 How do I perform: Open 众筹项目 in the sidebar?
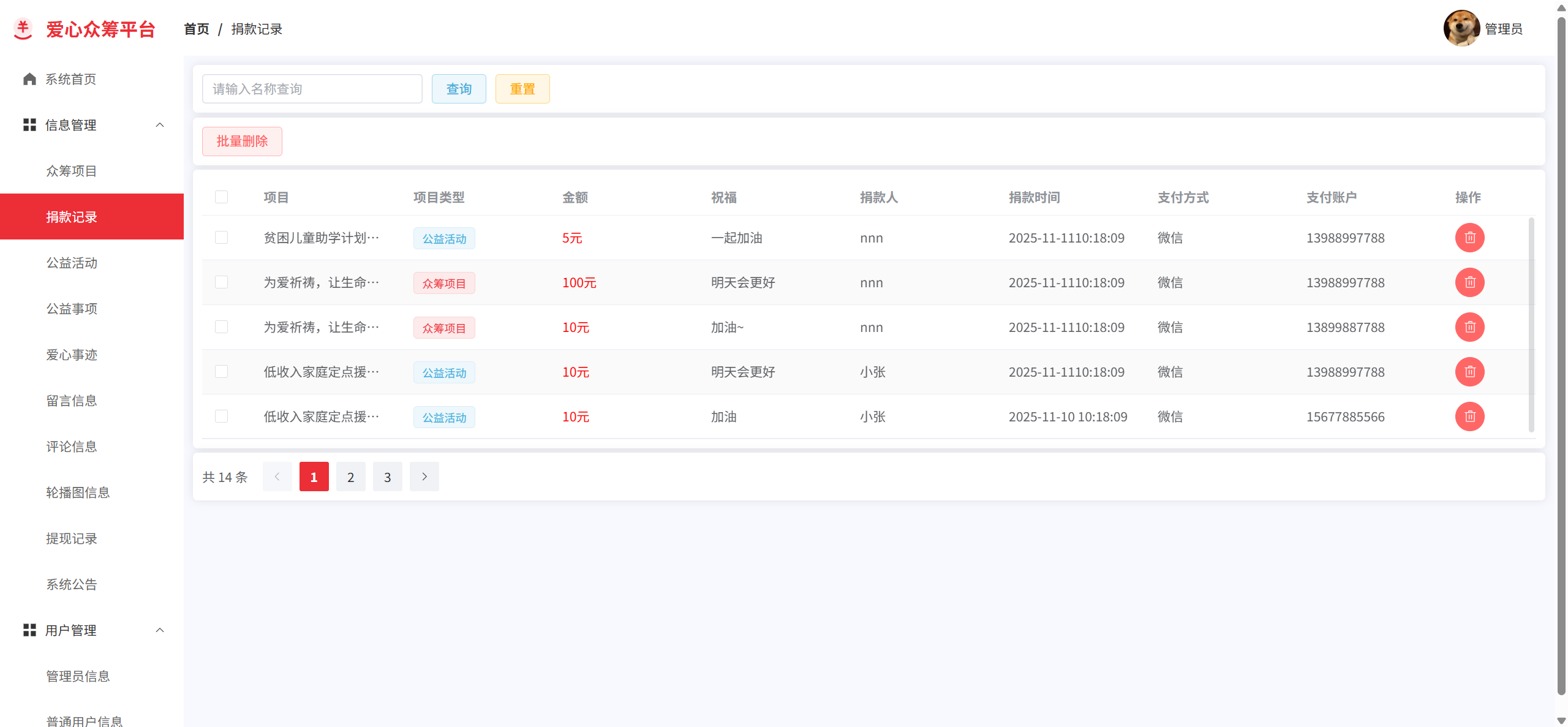click(x=72, y=171)
